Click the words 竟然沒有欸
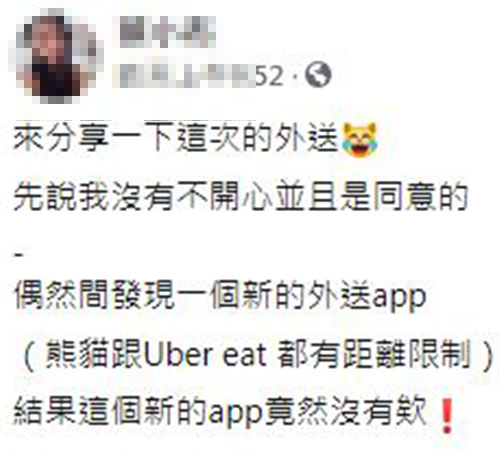 coord(345,411)
